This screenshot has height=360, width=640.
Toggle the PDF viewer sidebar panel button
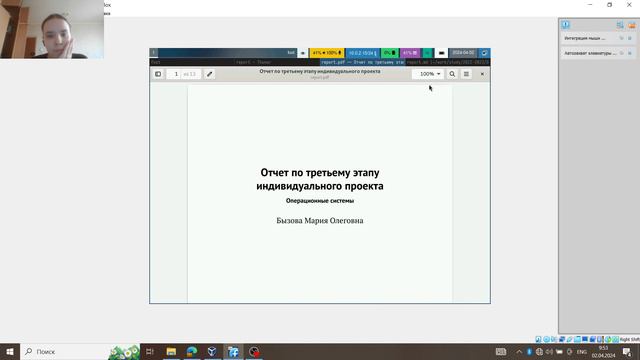tap(158, 74)
